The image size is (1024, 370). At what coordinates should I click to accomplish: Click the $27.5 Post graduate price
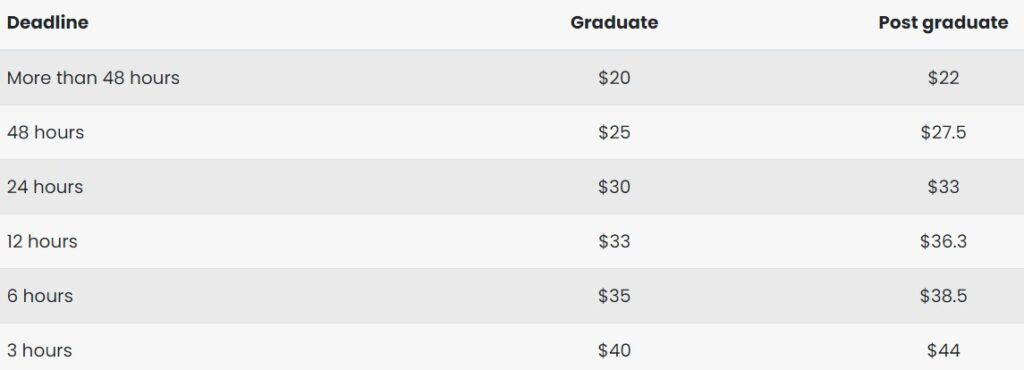(943, 132)
